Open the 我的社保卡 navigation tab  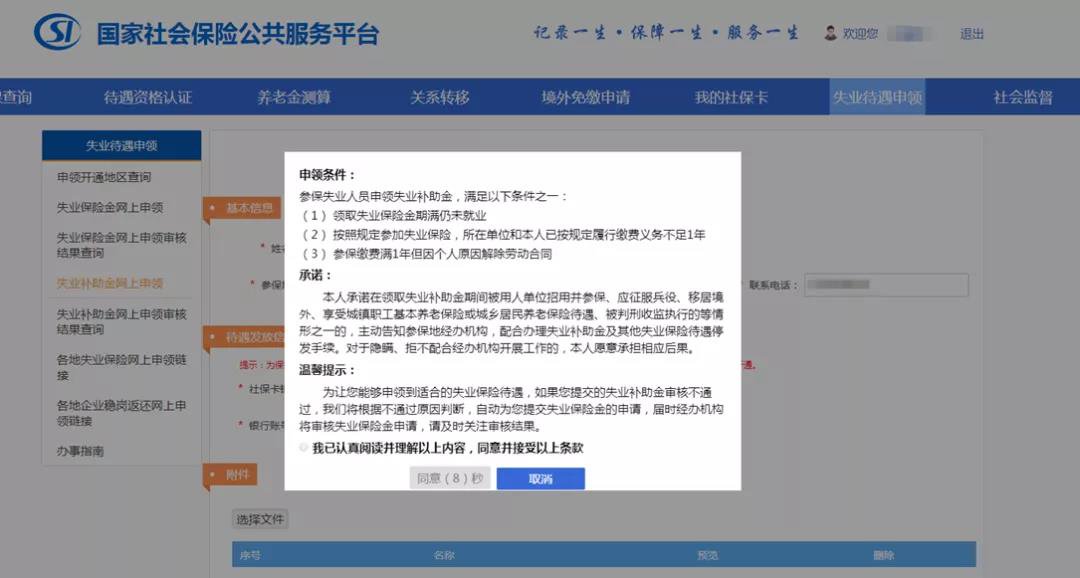731,97
